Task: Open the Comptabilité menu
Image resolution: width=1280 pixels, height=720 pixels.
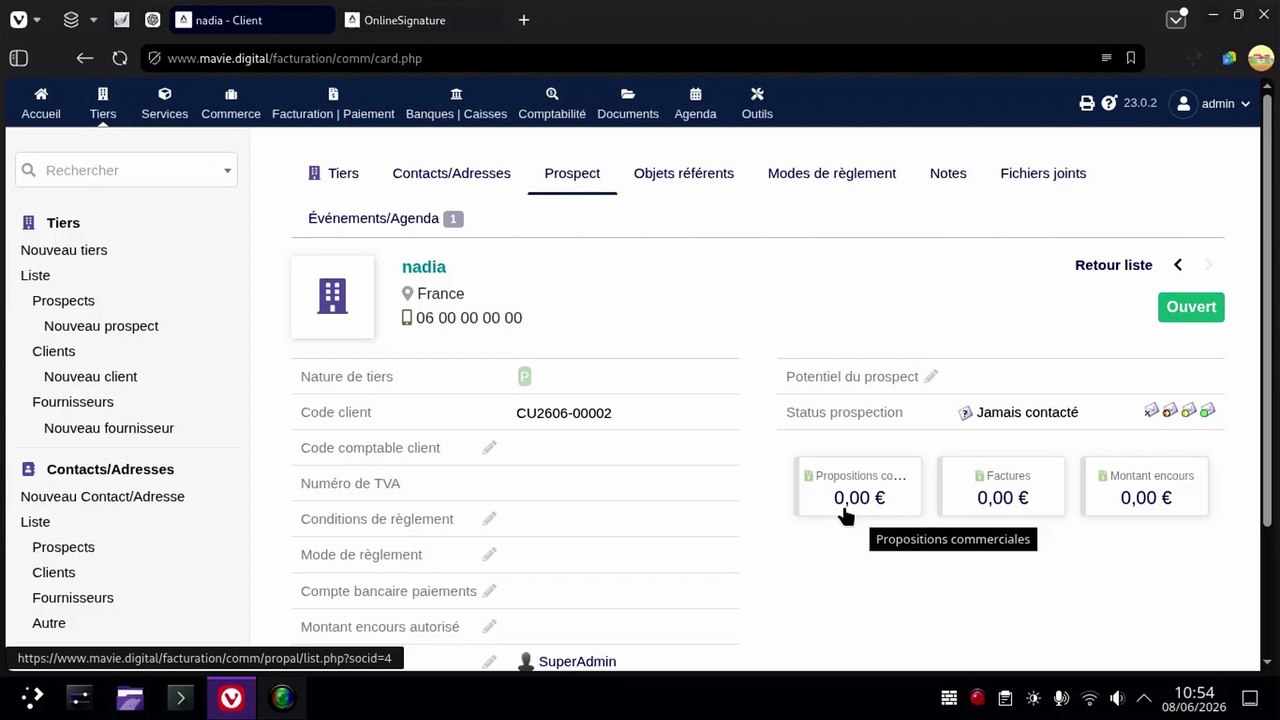Action: (552, 103)
